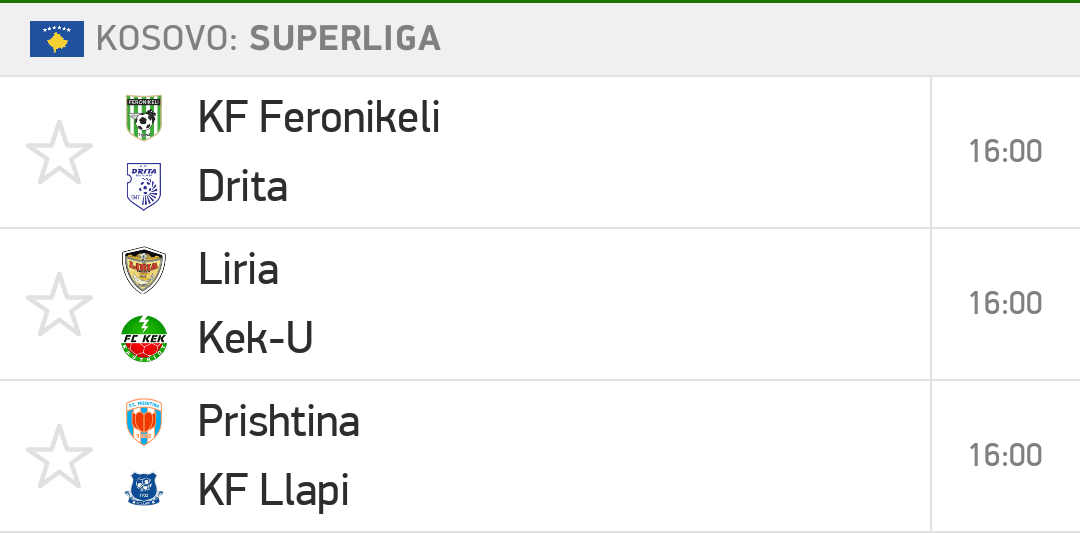Viewport: 1080px width, 533px height.
Task: Favorite the Liria vs Kek-U match star
Action: 59,304
